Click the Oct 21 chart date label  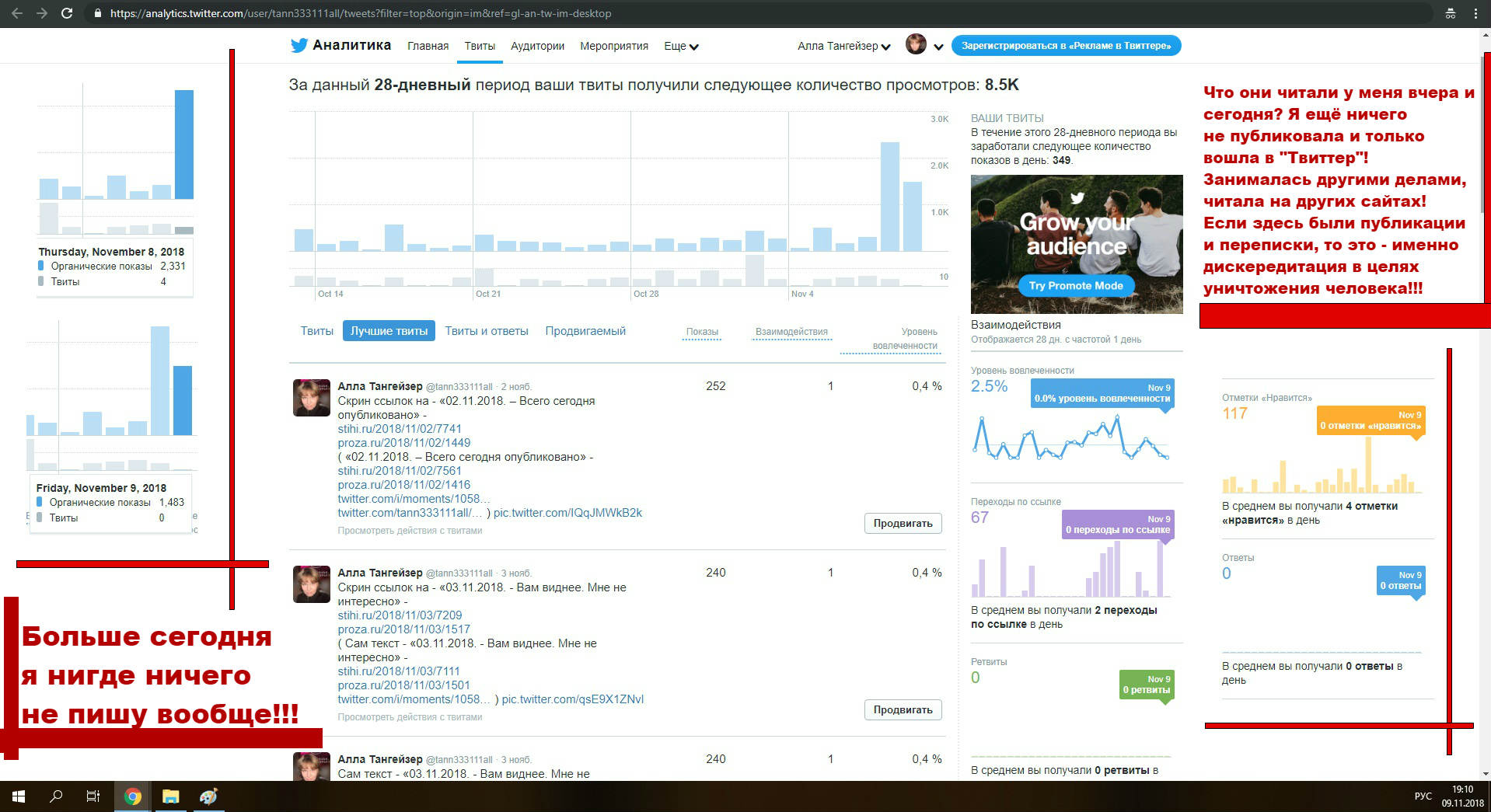(x=488, y=294)
